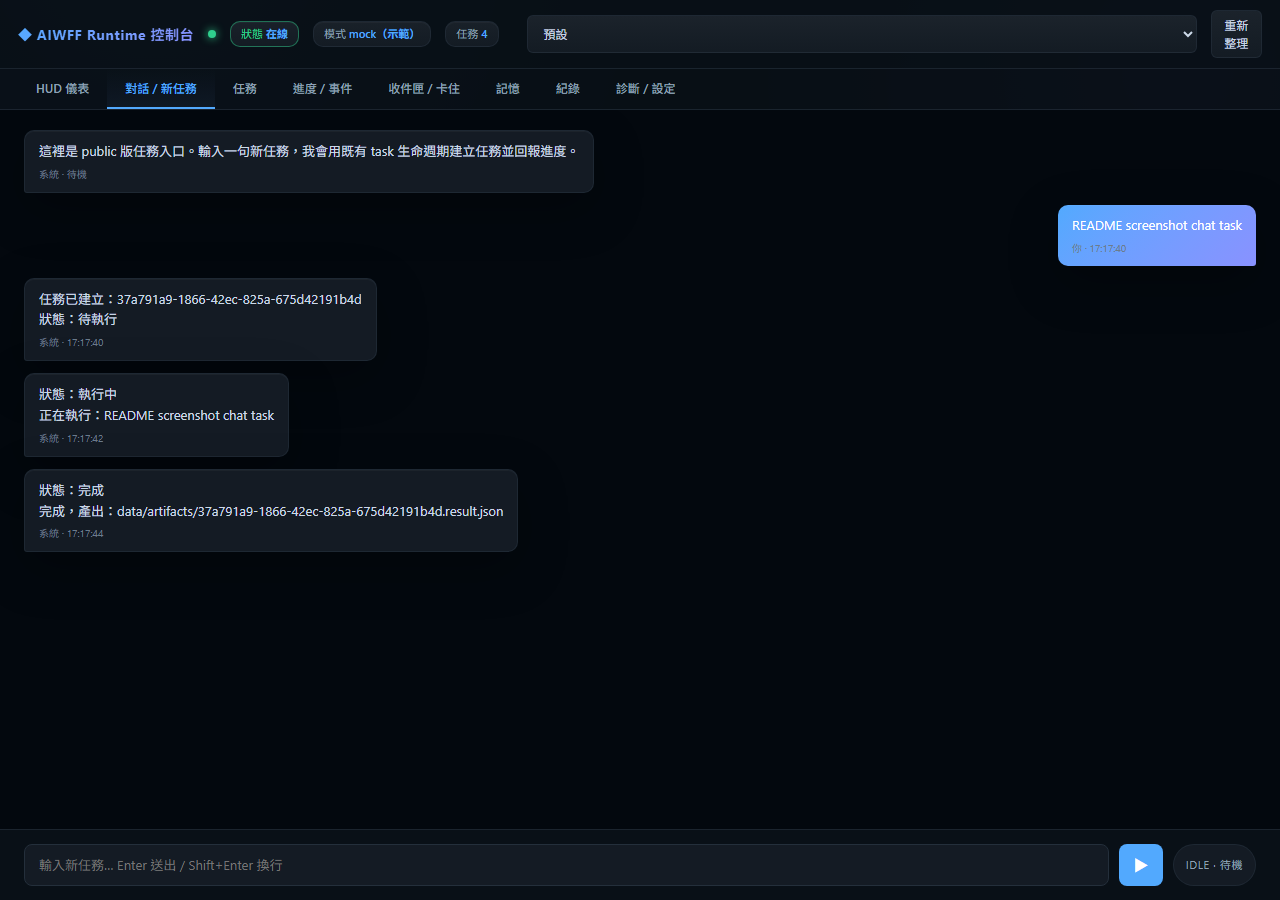The image size is (1280, 900).
Task: Click the 系統 · 17:17:40 timestamp
Action: click(71, 343)
